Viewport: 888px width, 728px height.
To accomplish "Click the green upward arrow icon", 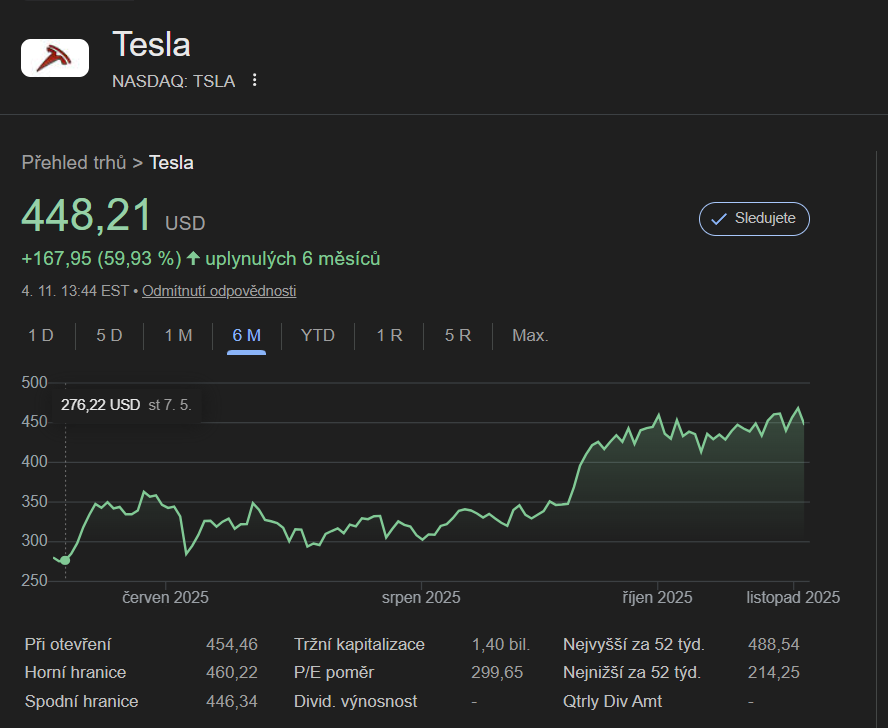I will pyautogui.click(x=193, y=259).
